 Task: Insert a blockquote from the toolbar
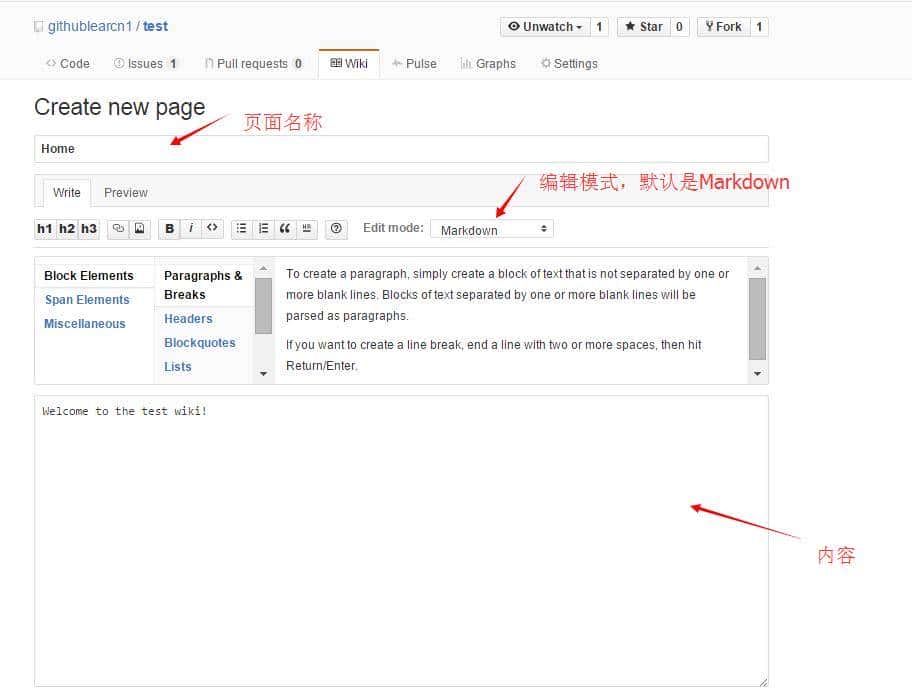285,229
